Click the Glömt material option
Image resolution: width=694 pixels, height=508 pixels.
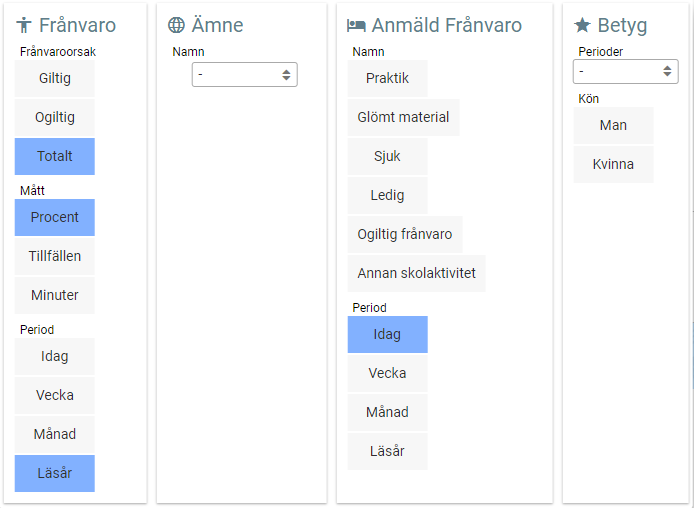(403, 117)
